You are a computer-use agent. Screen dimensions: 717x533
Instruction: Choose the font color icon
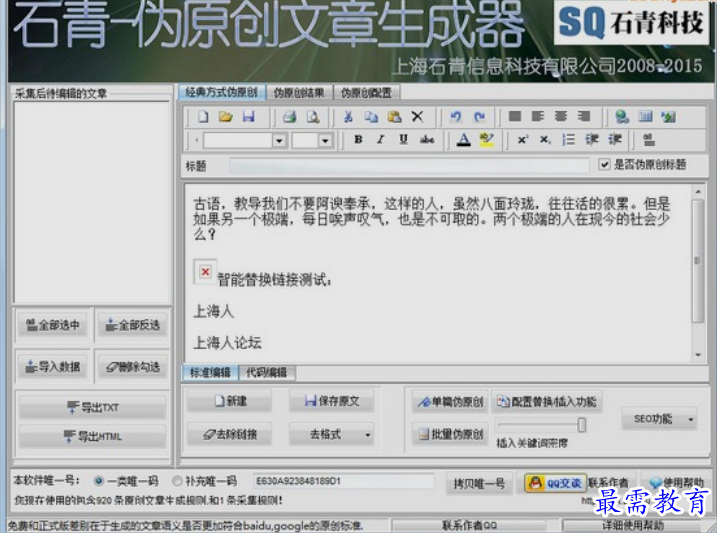tap(464, 140)
